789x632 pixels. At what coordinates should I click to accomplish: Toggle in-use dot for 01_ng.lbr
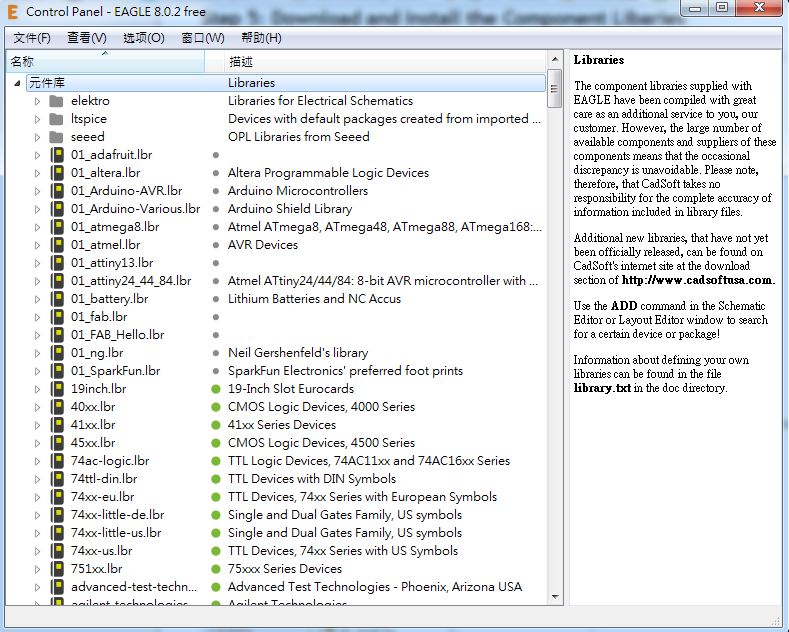point(216,353)
